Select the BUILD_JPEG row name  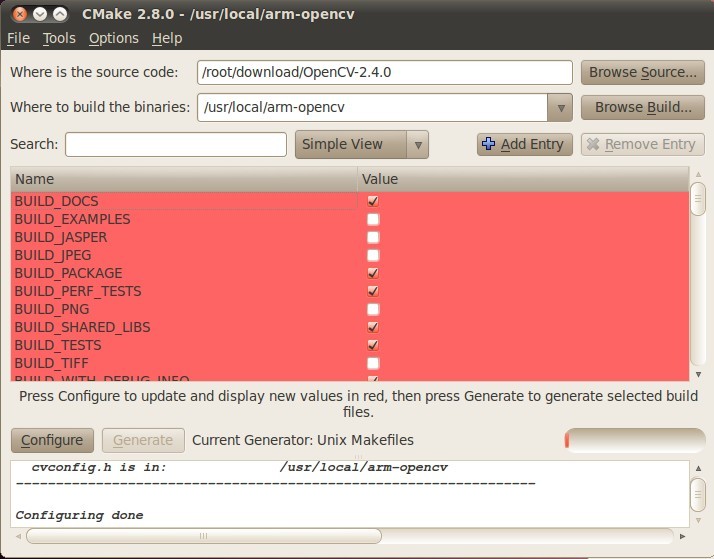(53, 255)
